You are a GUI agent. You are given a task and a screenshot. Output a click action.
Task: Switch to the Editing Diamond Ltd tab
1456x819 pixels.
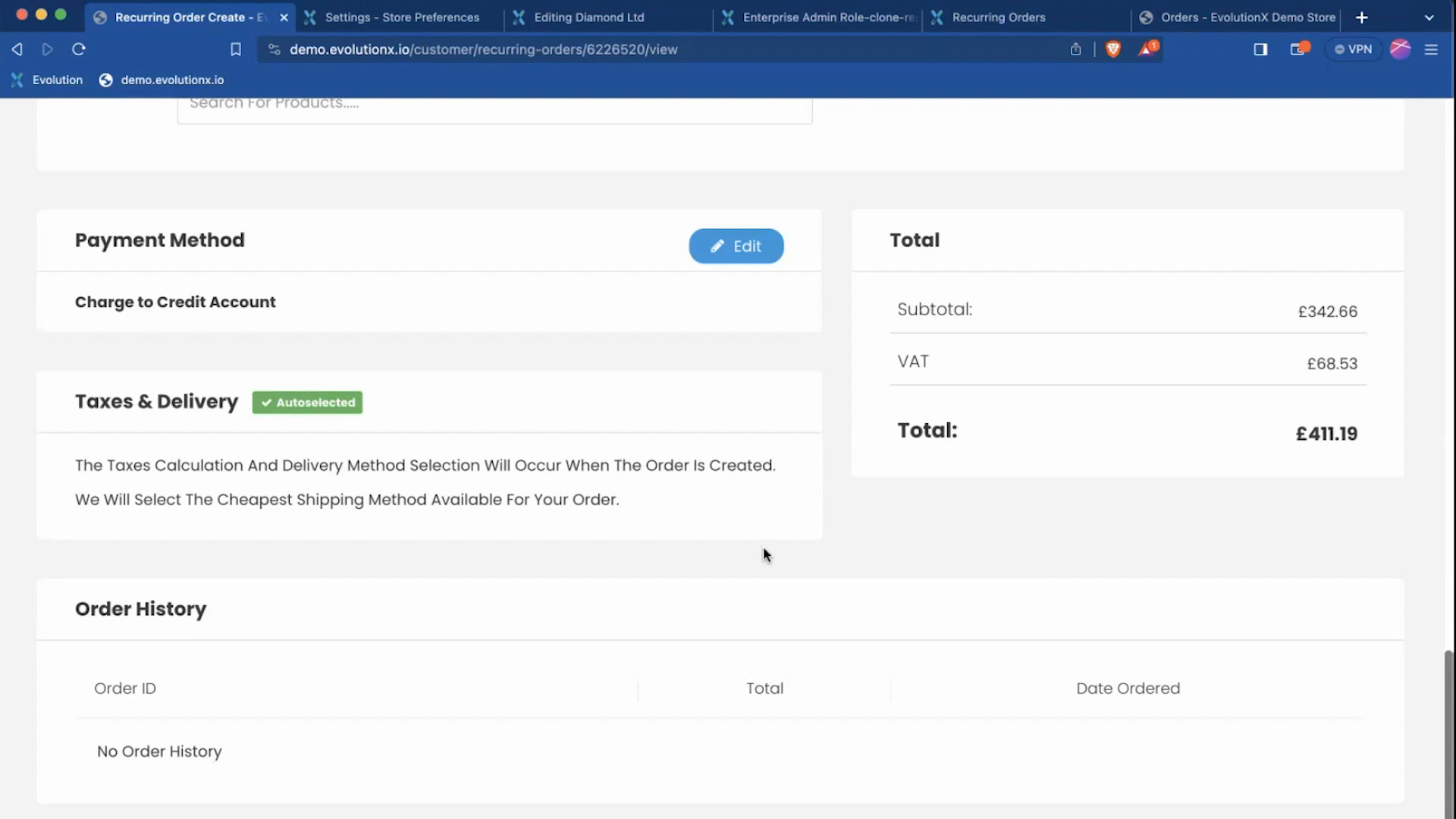pos(588,17)
